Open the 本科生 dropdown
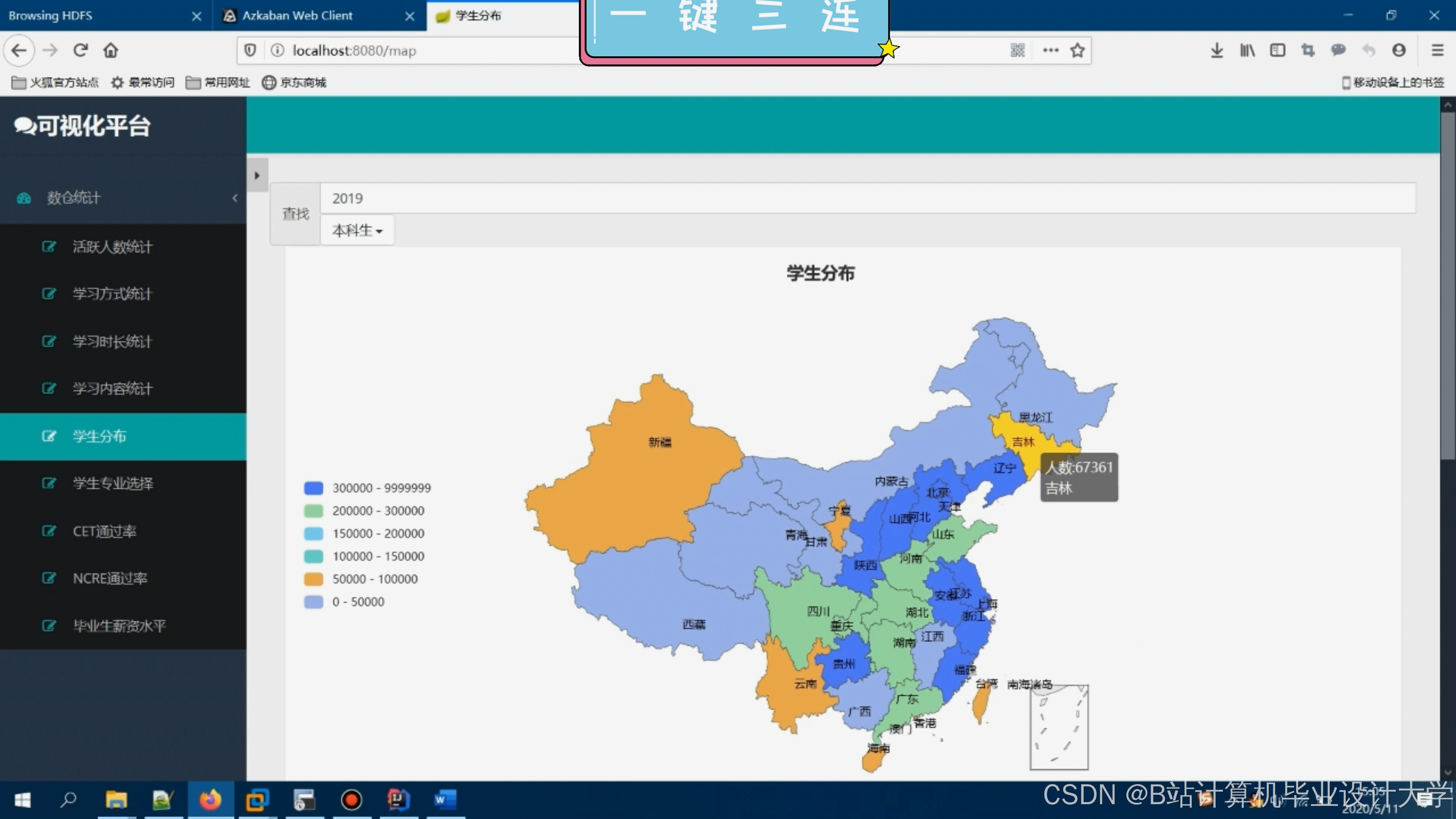 click(x=357, y=231)
